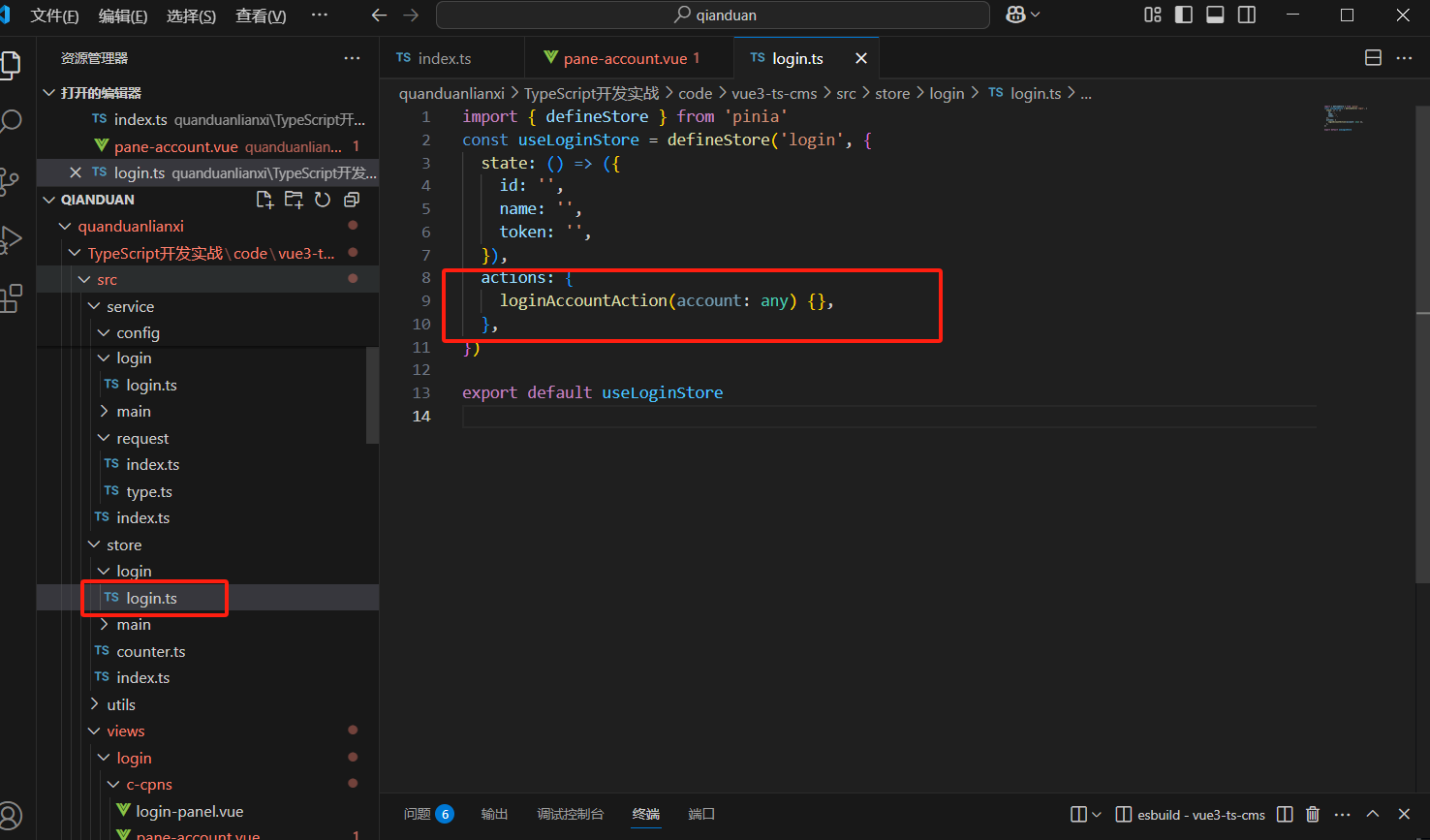Screen dimensions: 1430x840
Task: Open the Selection (选择) menu
Action: tap(191, 16)
